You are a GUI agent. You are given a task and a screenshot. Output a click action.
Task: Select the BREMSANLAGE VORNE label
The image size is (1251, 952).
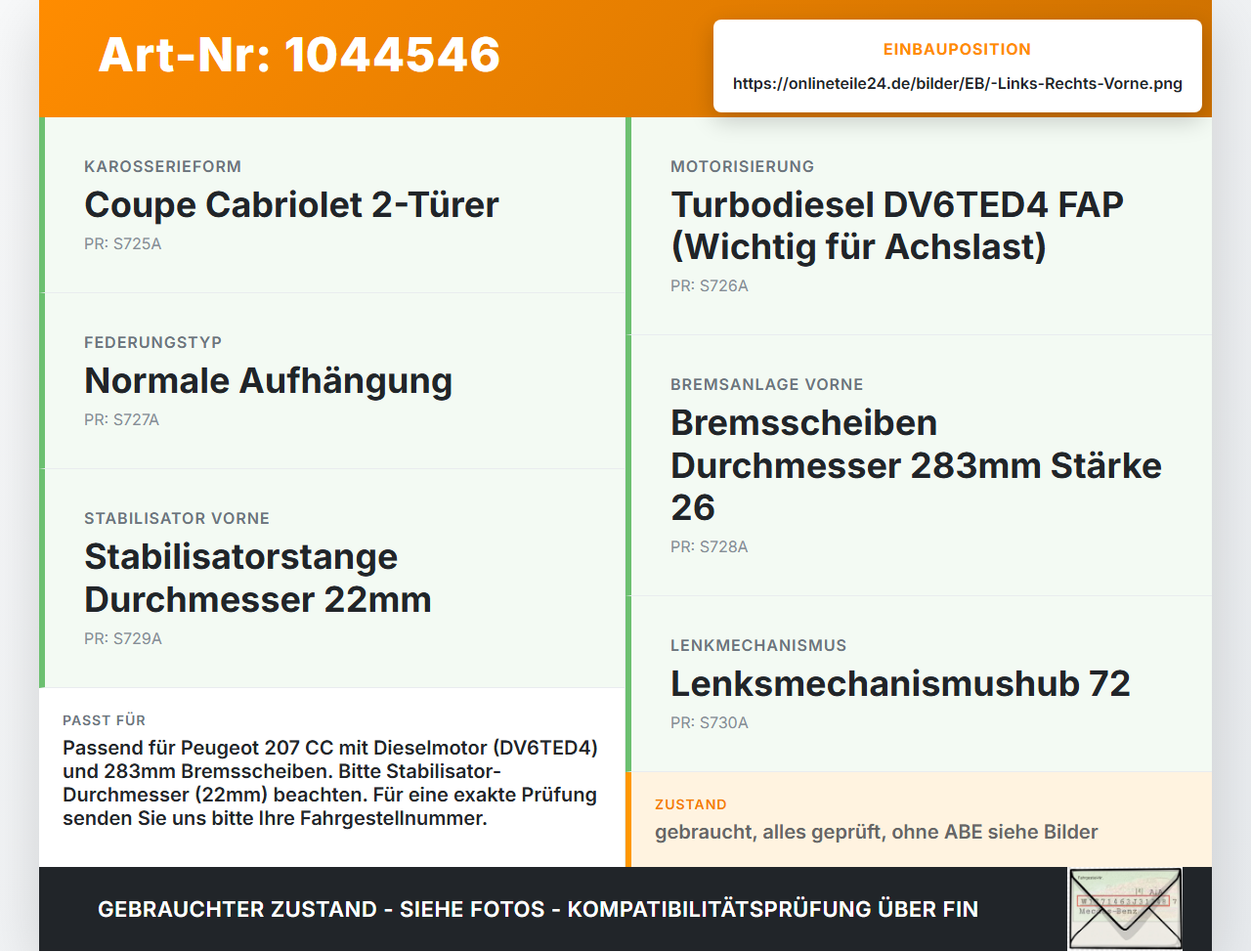coord(766,384)
